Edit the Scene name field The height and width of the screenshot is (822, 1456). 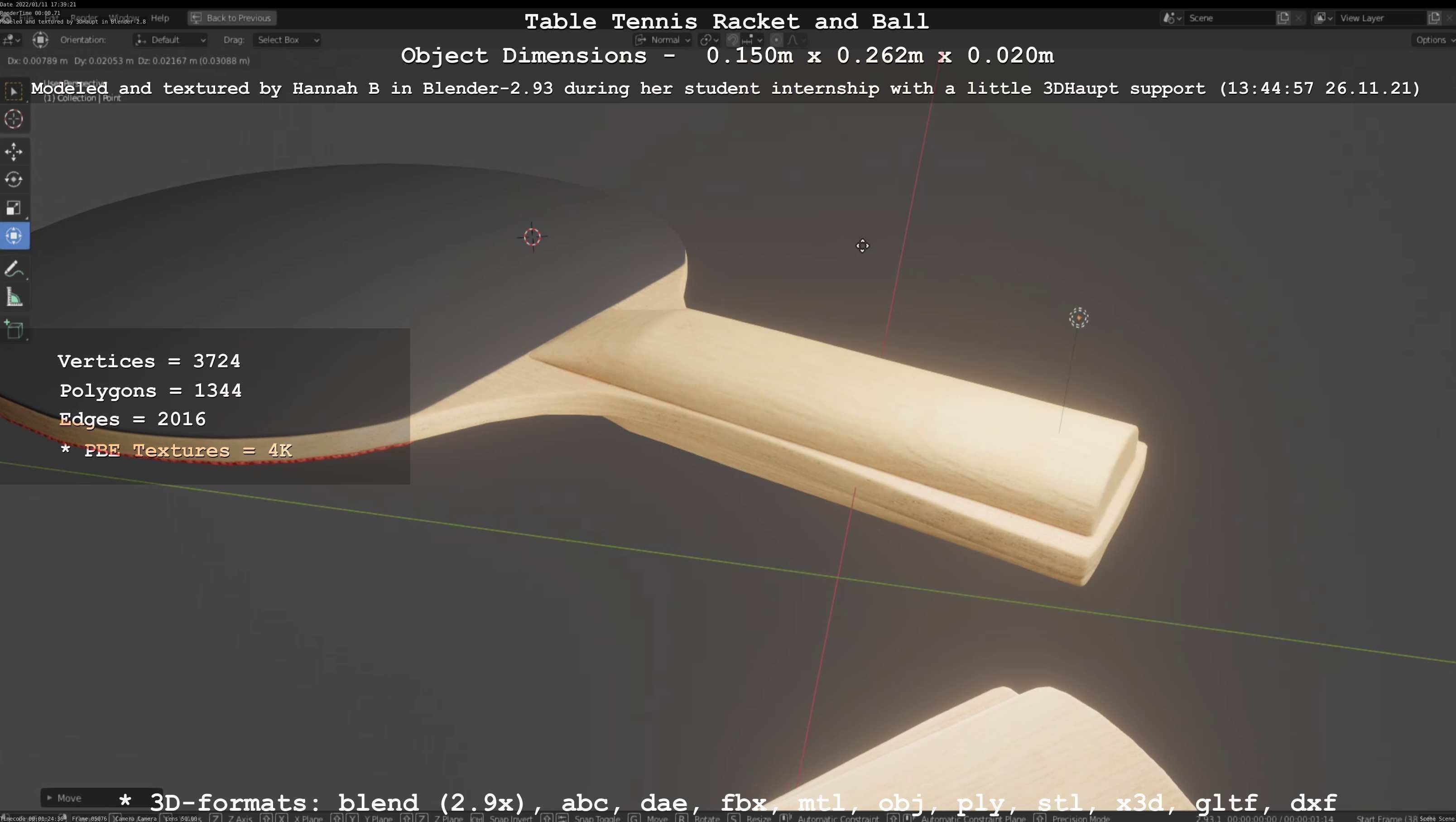pos(1230,18)
